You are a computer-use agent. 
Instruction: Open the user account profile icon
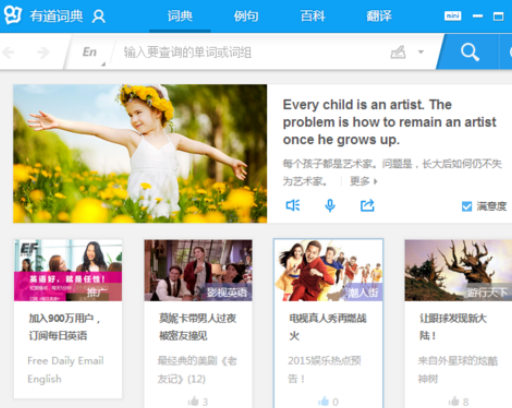(x=99, y=16)
